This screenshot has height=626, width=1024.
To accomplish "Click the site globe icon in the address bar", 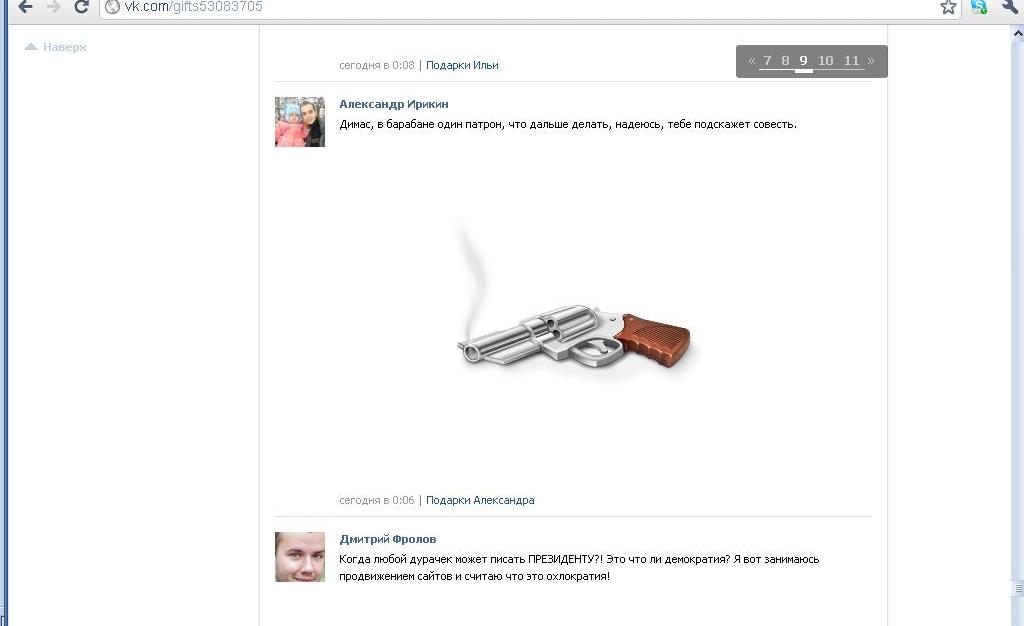I will coord(112,7).
